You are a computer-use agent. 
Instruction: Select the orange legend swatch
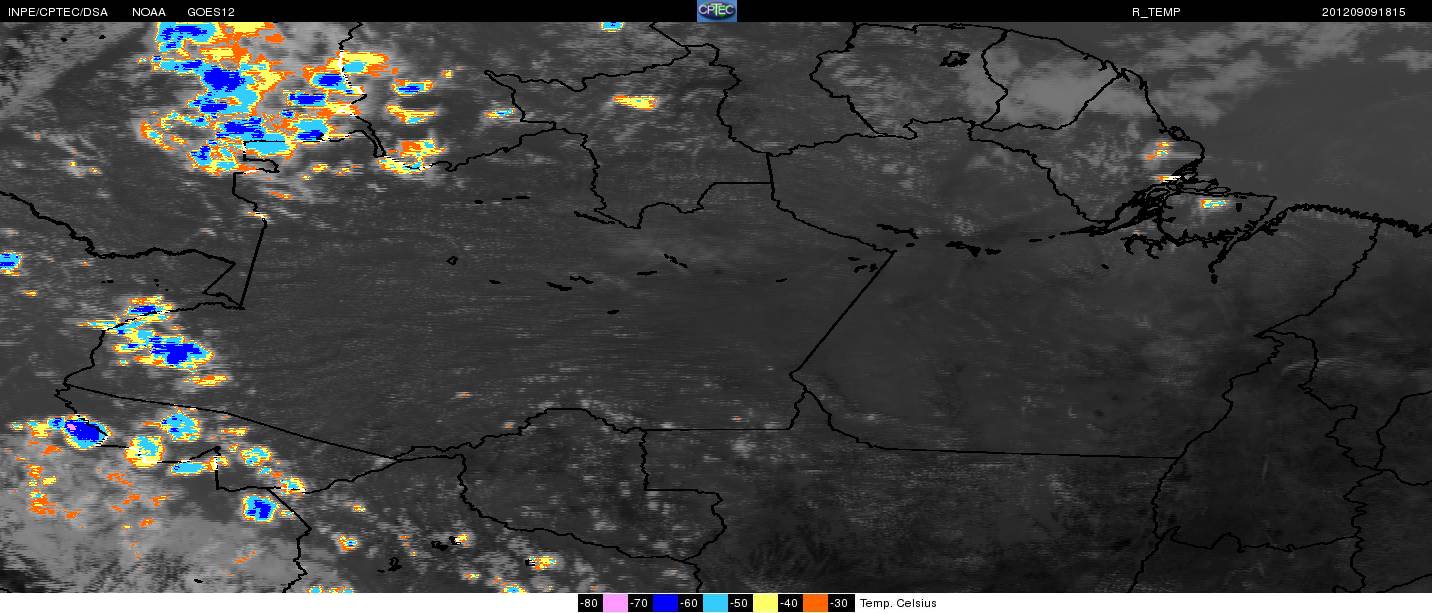point(816,603)
